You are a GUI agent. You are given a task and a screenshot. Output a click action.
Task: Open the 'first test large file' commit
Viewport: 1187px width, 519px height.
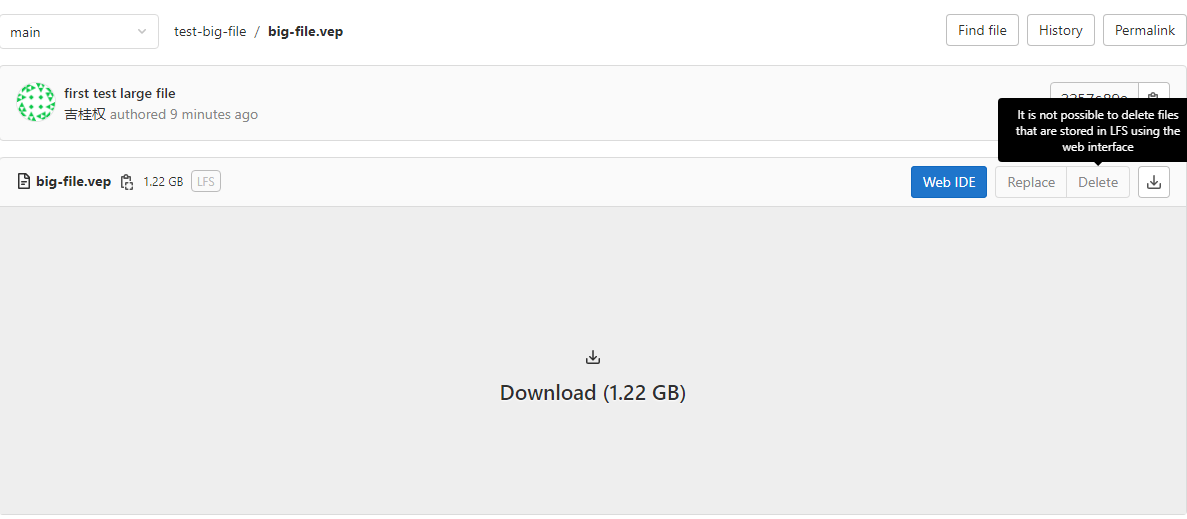click(x=120, y=93)
